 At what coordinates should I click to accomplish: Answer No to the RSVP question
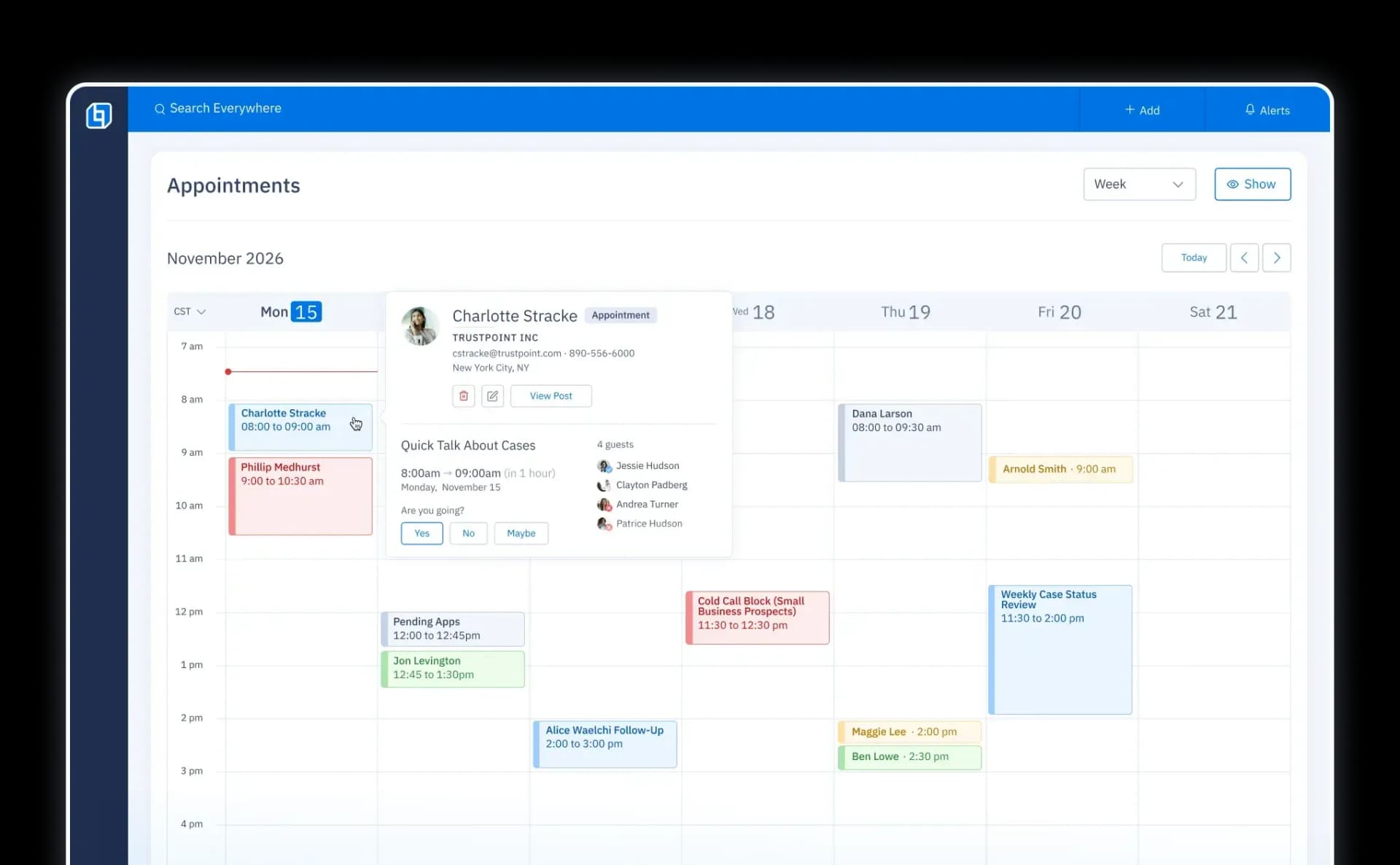click(x=468, y=533)
